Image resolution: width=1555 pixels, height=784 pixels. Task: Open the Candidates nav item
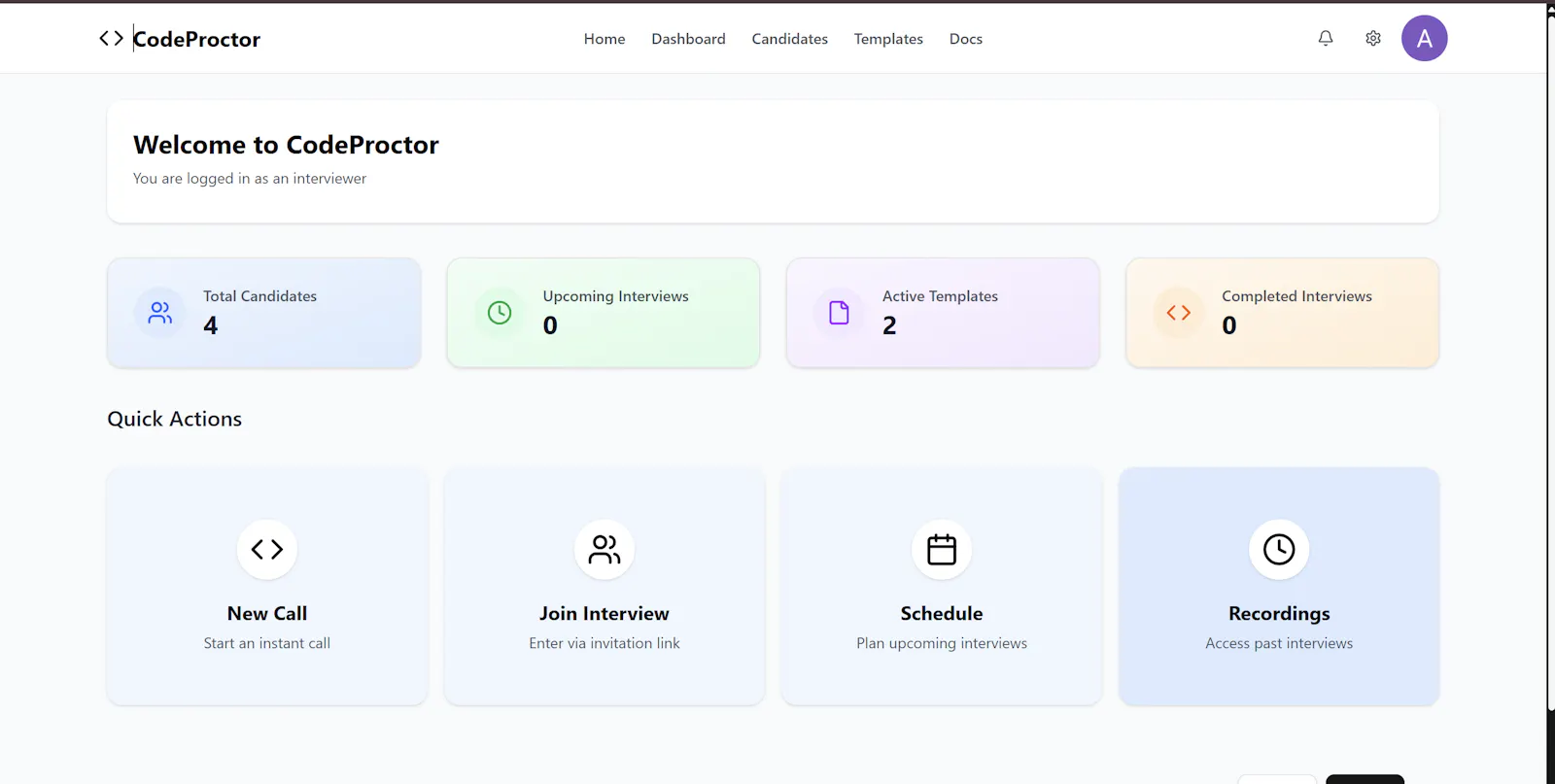point(789,39)
